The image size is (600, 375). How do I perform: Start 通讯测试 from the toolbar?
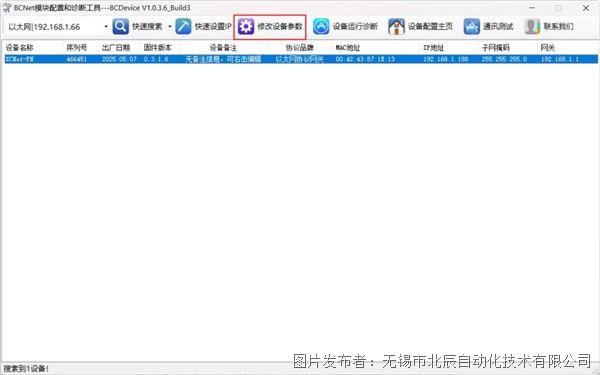pyautogui.click(x=488, y=26)
